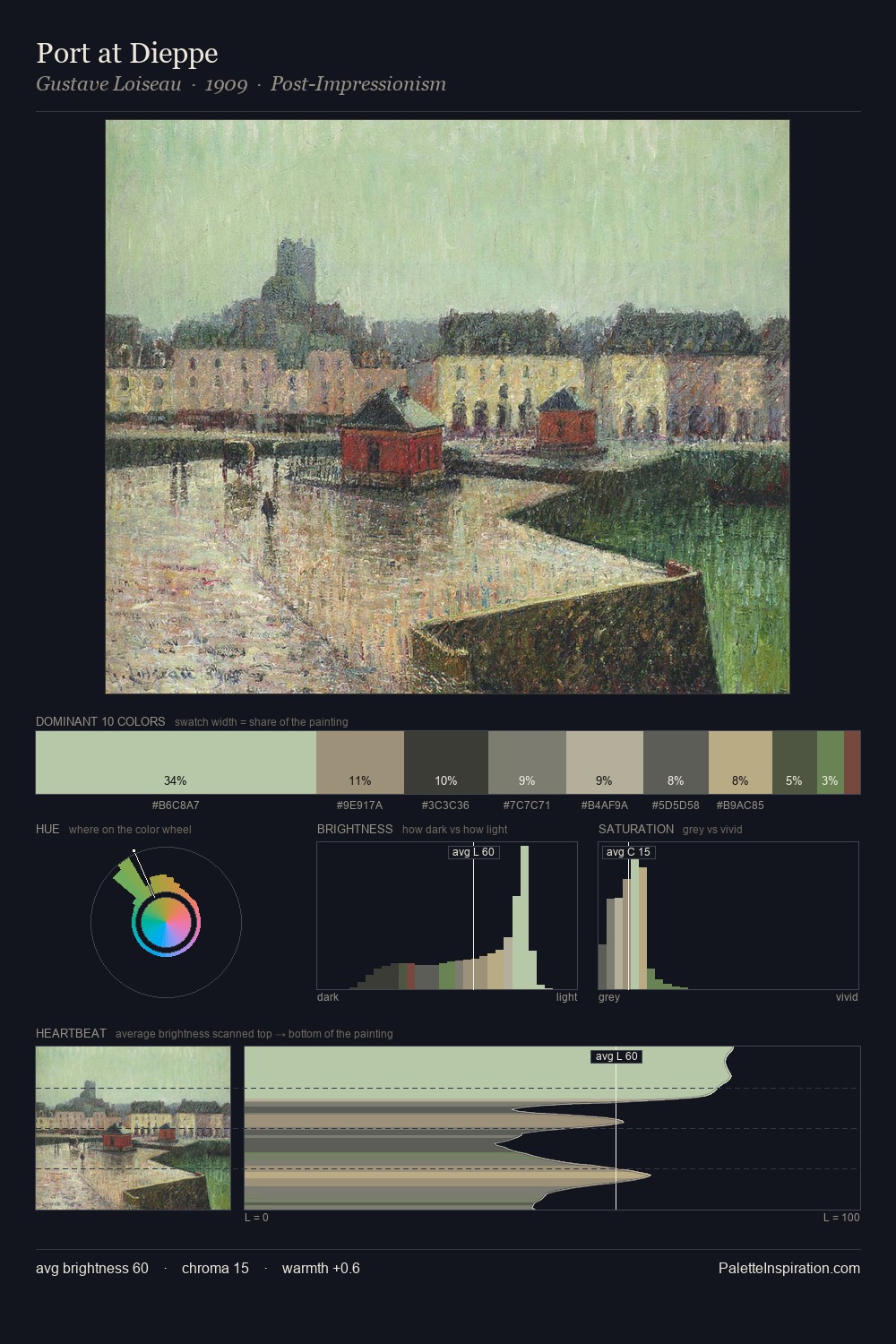The height and width of the screenshot is (1344, 896).
Task: Click "grey vs vivid" caption
Action: coord(712,830)
